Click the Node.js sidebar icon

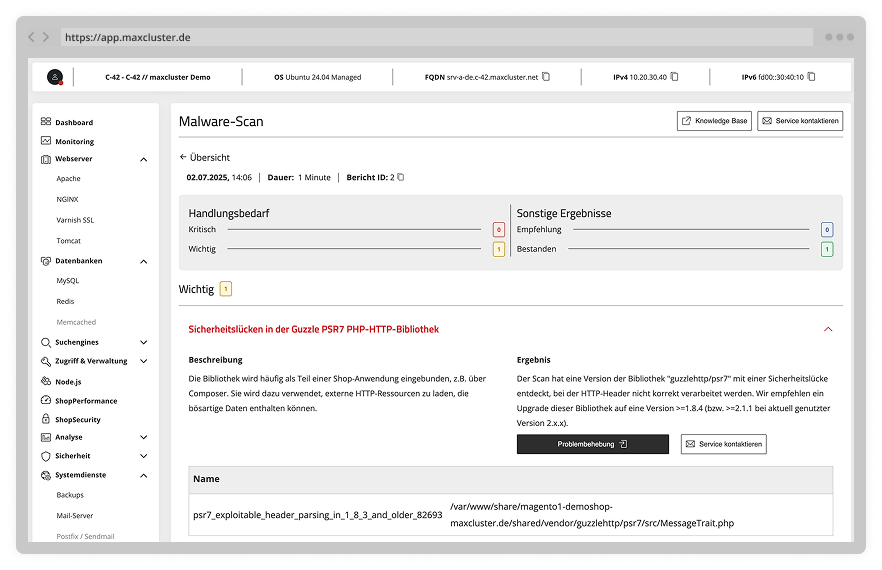46,381
